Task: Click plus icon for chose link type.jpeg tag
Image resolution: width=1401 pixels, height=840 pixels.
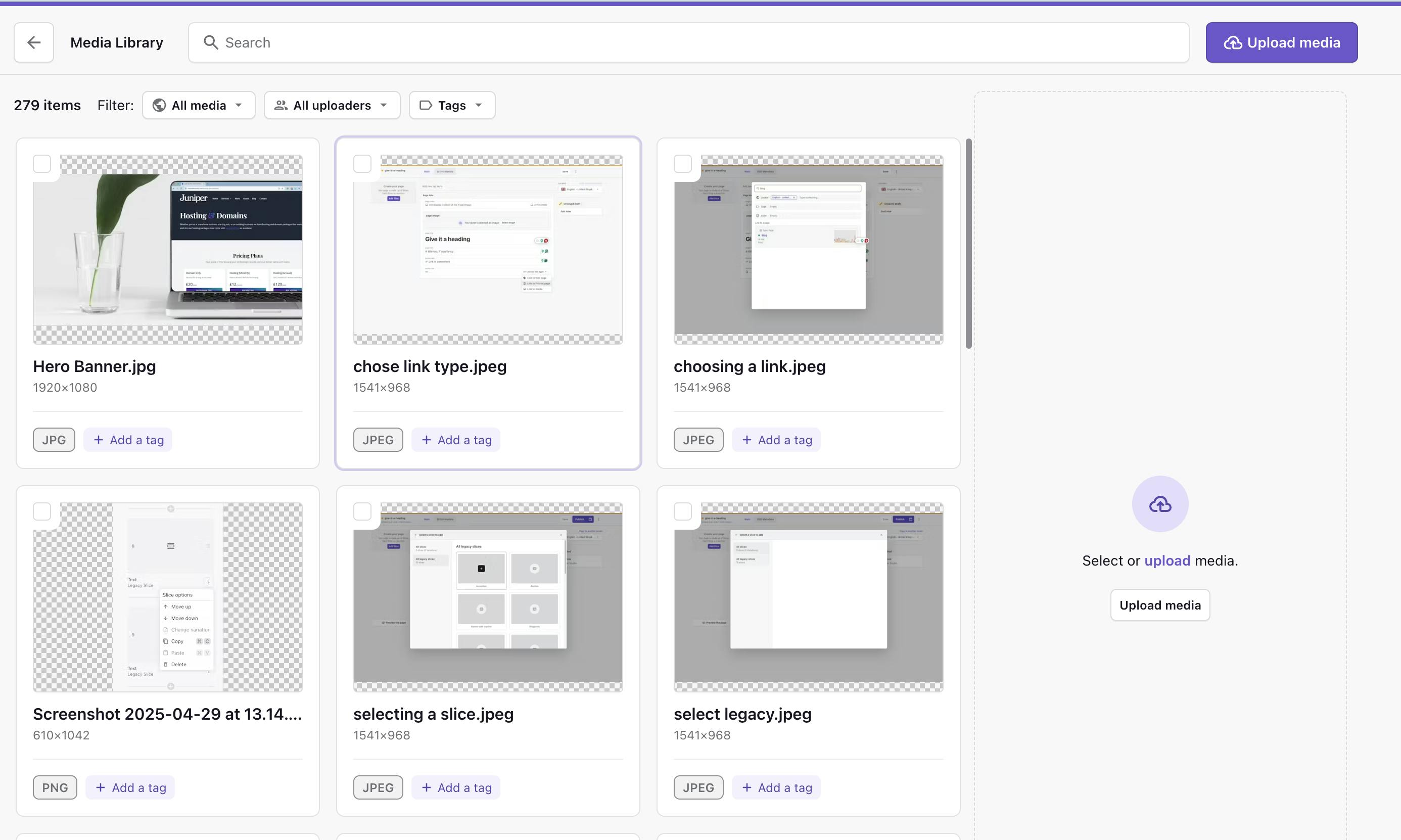Action: tap(426, 440)
